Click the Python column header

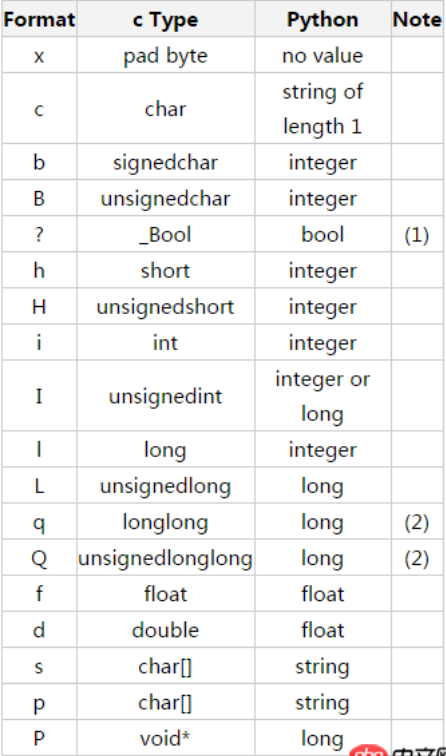coord(323,19)
